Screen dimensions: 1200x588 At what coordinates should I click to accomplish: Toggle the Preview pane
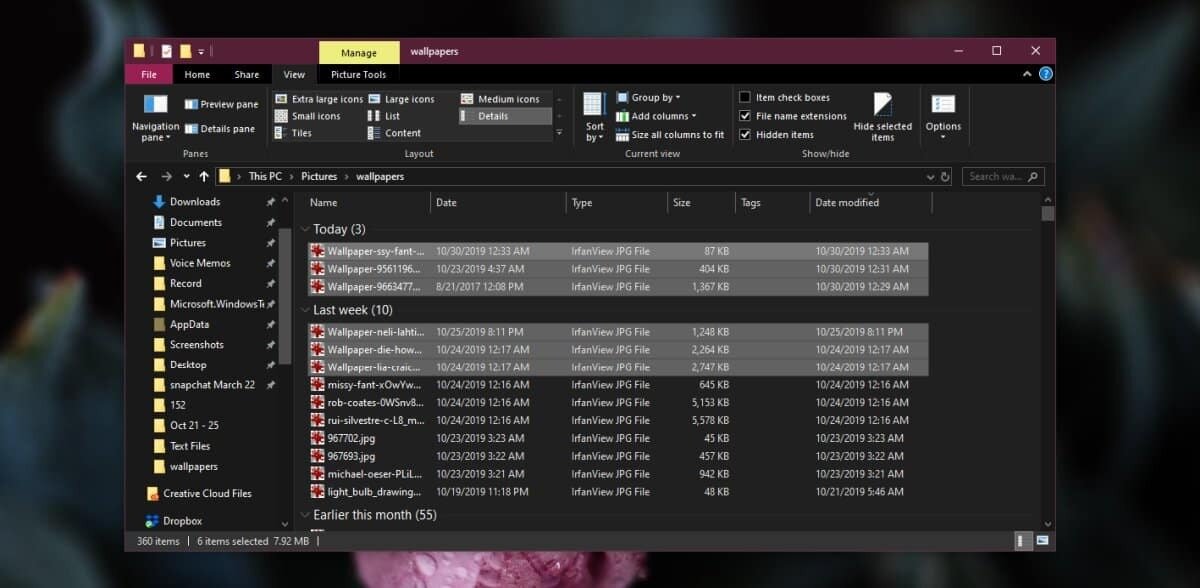point(222,103)
